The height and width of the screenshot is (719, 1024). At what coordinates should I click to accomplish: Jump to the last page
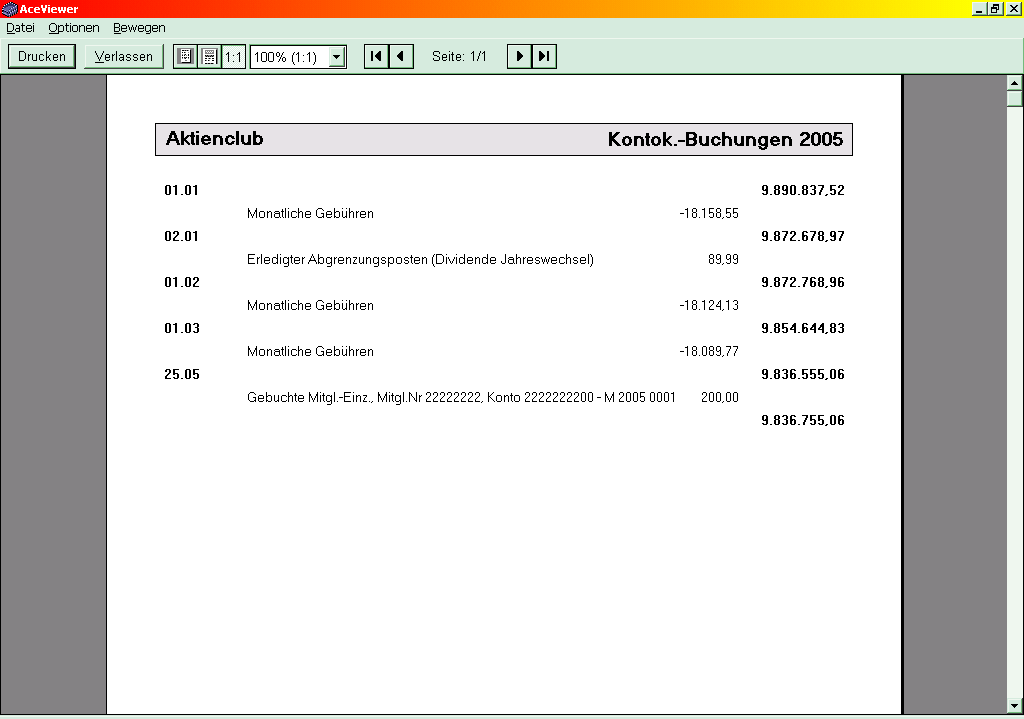[x=544, y=56]
